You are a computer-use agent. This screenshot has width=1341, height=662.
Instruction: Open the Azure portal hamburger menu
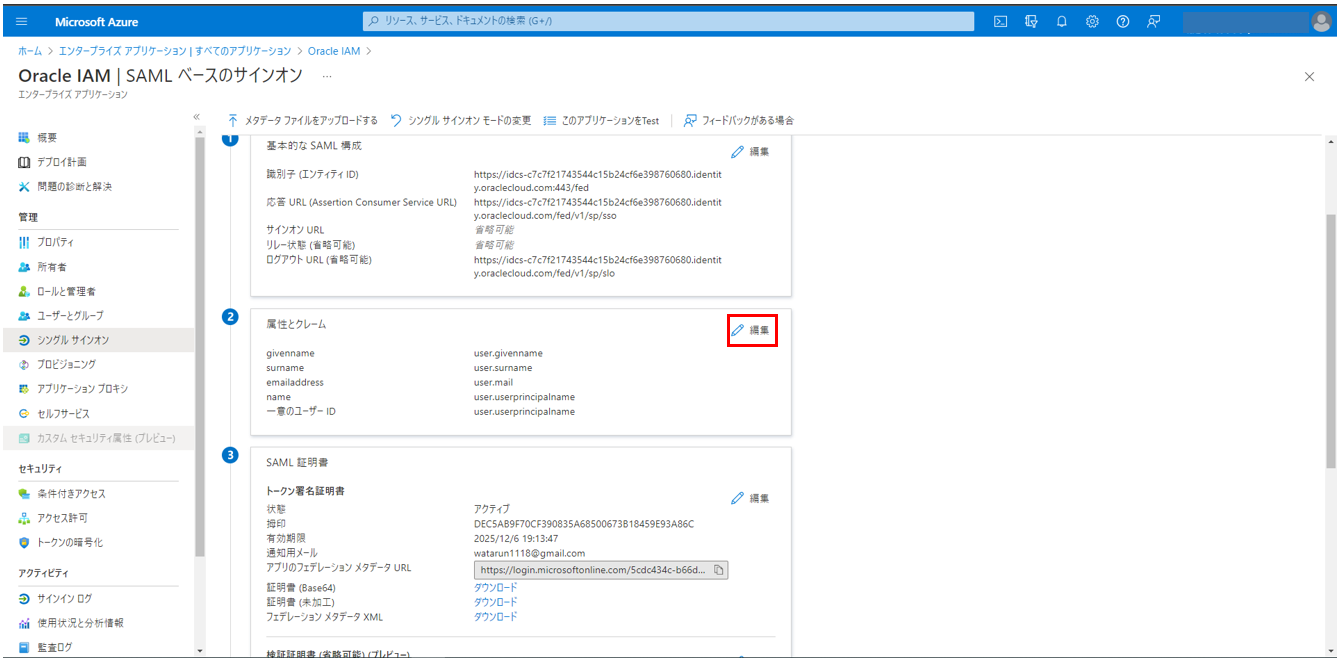[x=23, y=21]
